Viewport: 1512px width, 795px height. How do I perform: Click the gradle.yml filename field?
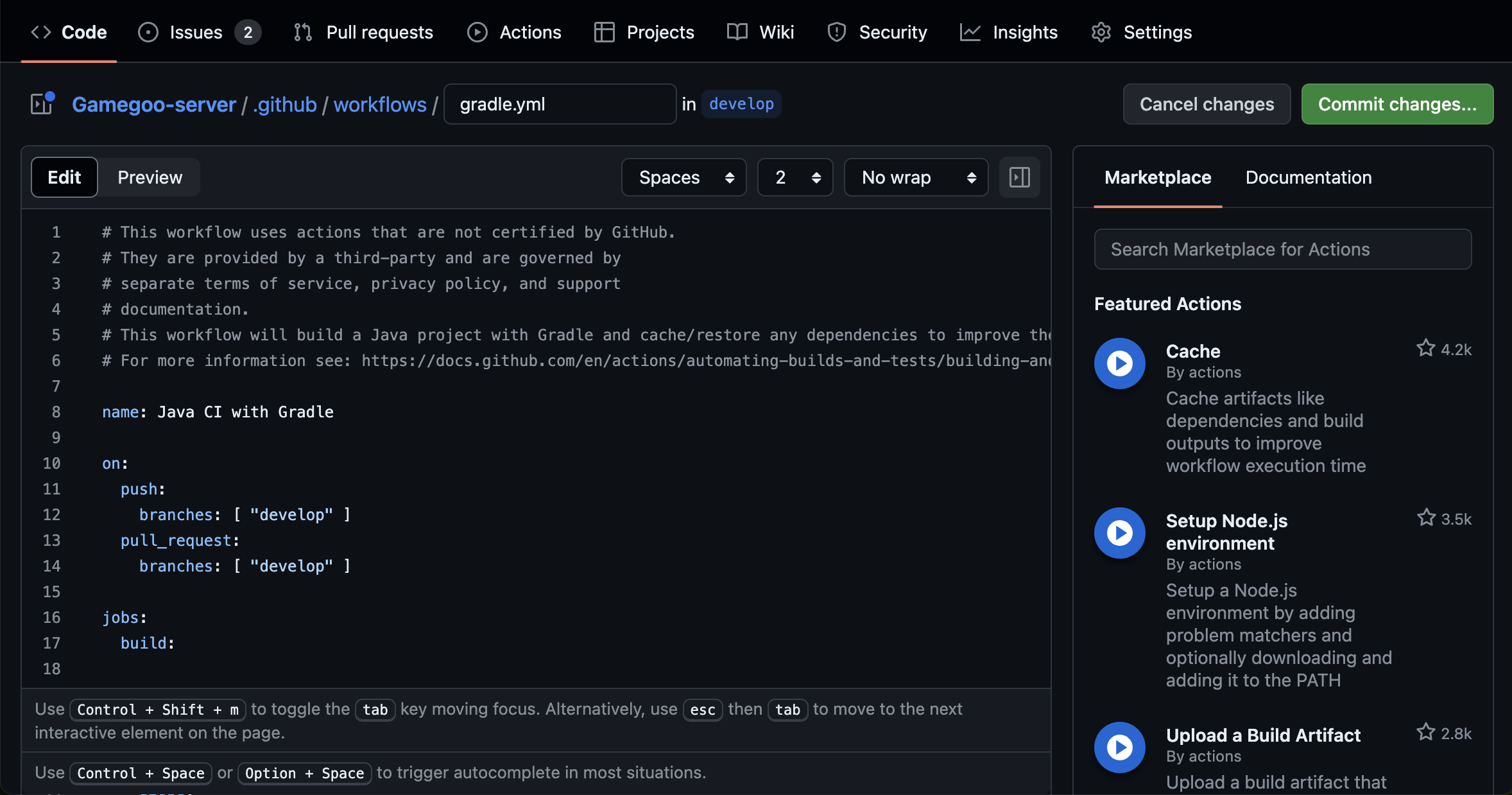(x=560, y=104)
